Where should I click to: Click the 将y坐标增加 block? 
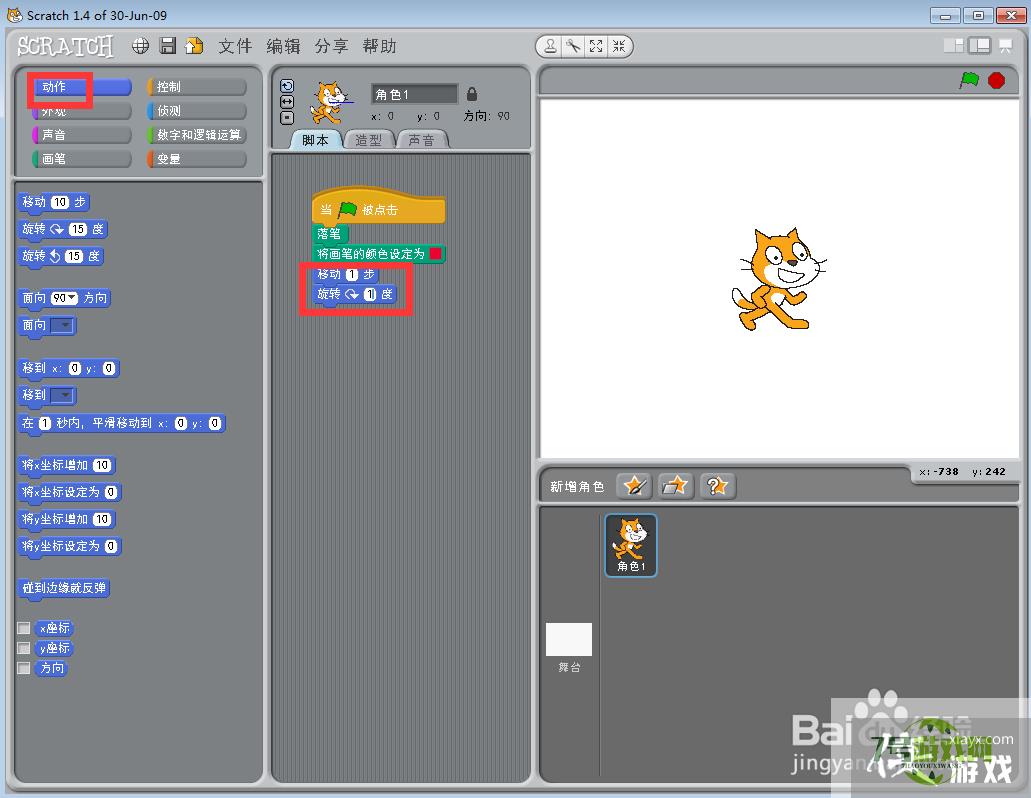pos(67,519)
